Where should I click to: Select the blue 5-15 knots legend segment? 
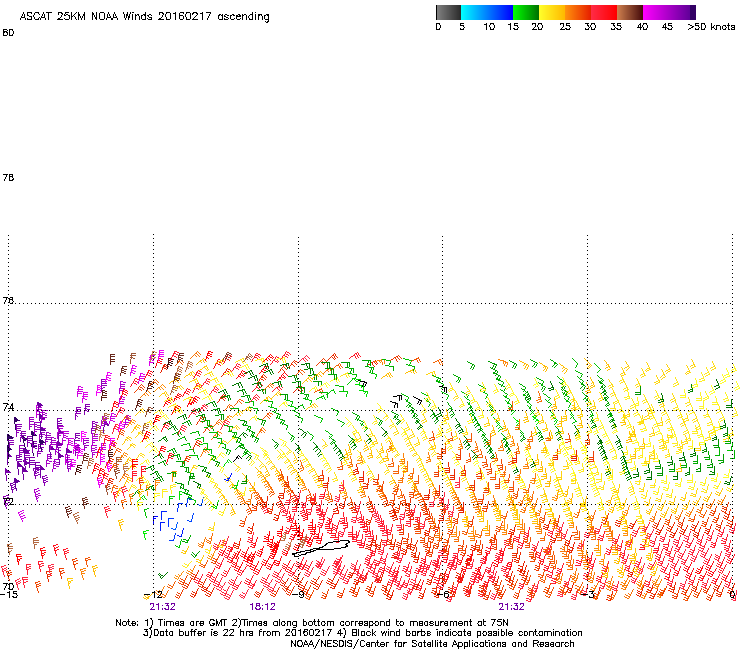tap(487, 12)
